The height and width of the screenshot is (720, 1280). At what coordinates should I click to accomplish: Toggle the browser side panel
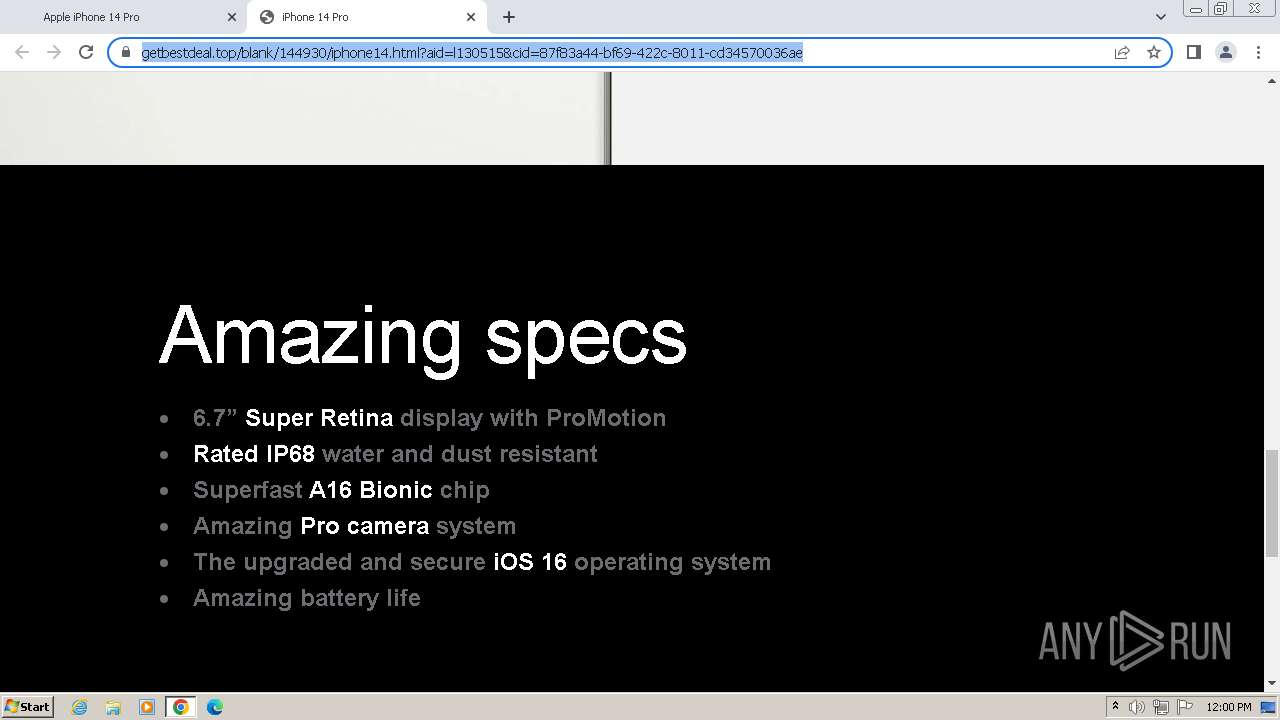1194,52
